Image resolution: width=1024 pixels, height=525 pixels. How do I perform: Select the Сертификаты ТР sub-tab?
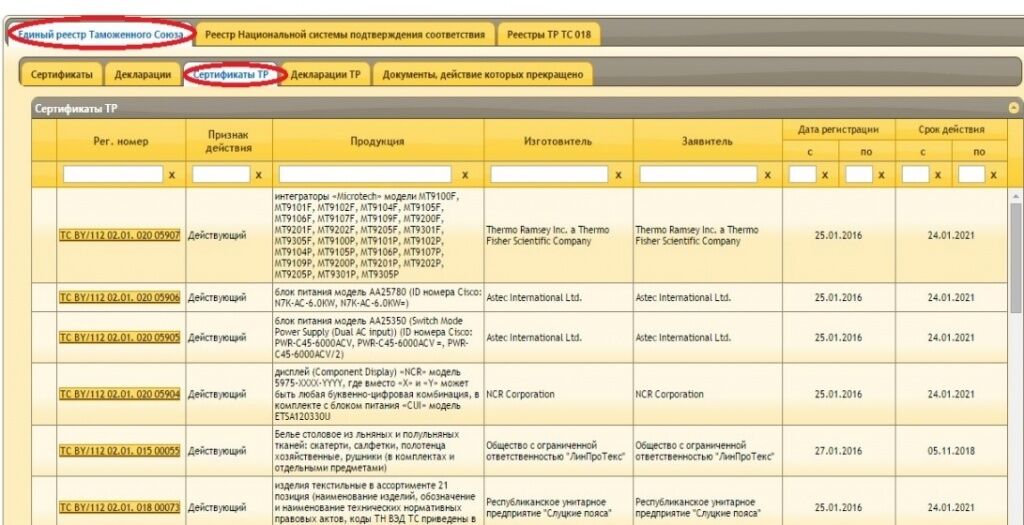[x=231, y=74]
